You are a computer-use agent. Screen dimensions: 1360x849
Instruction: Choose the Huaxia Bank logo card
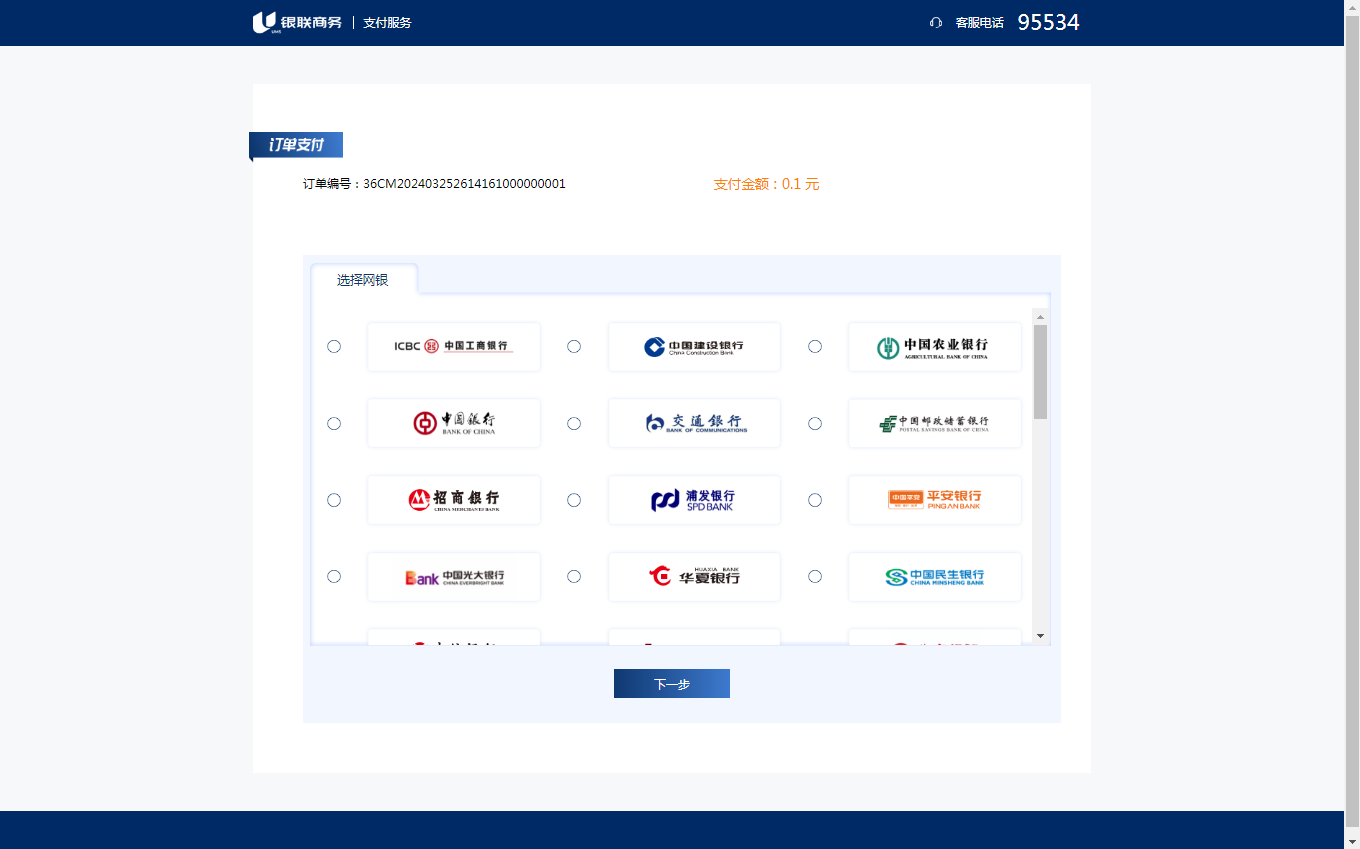[x=694, y=577]
